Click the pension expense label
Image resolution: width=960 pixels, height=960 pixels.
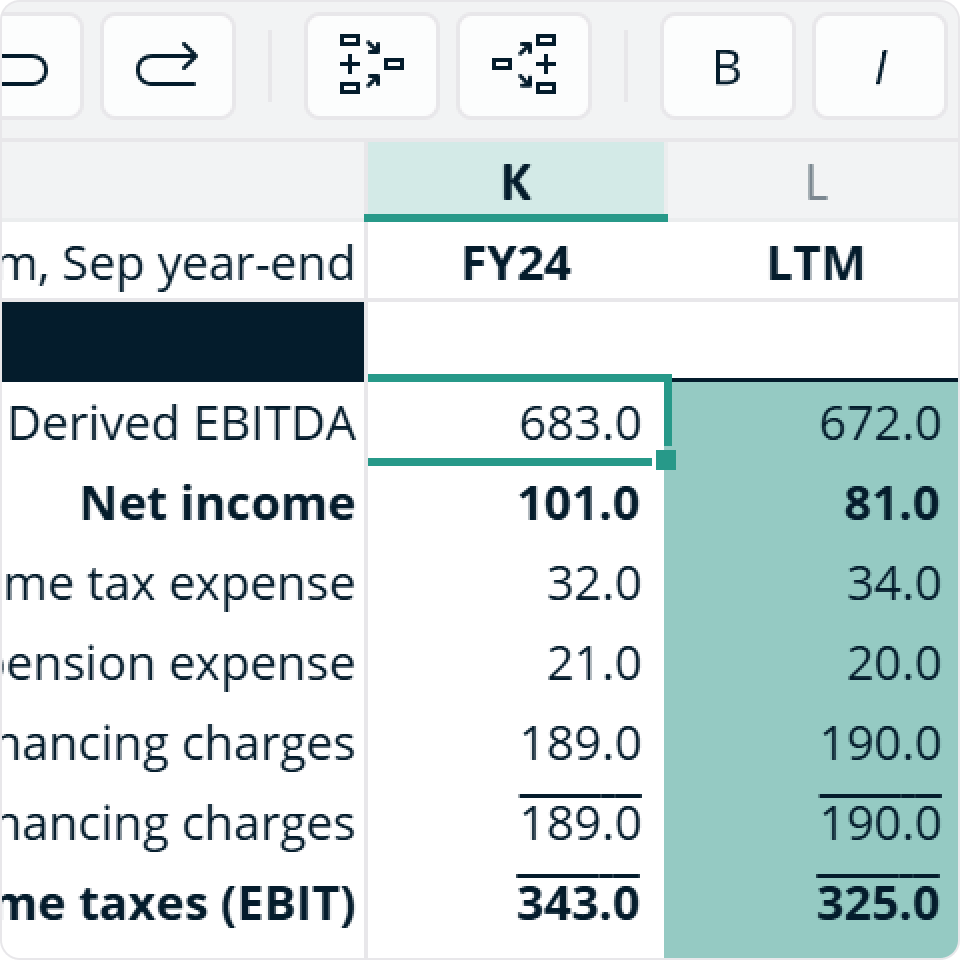(x=178, y=664)
